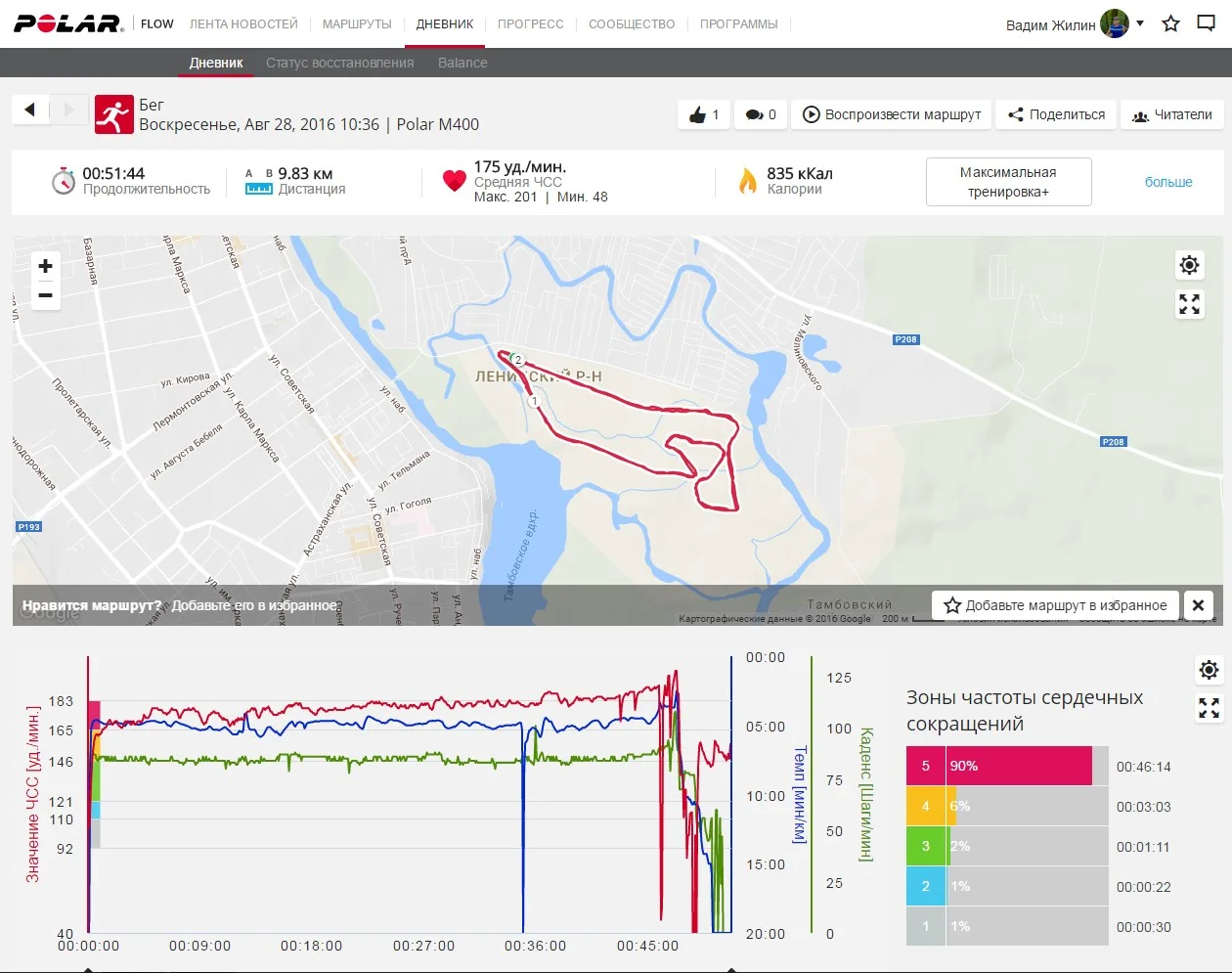Open the comments bubble counter
The width and height of the screenshot is (1232, 973).
pyautogui.click(x=761, y=114)
